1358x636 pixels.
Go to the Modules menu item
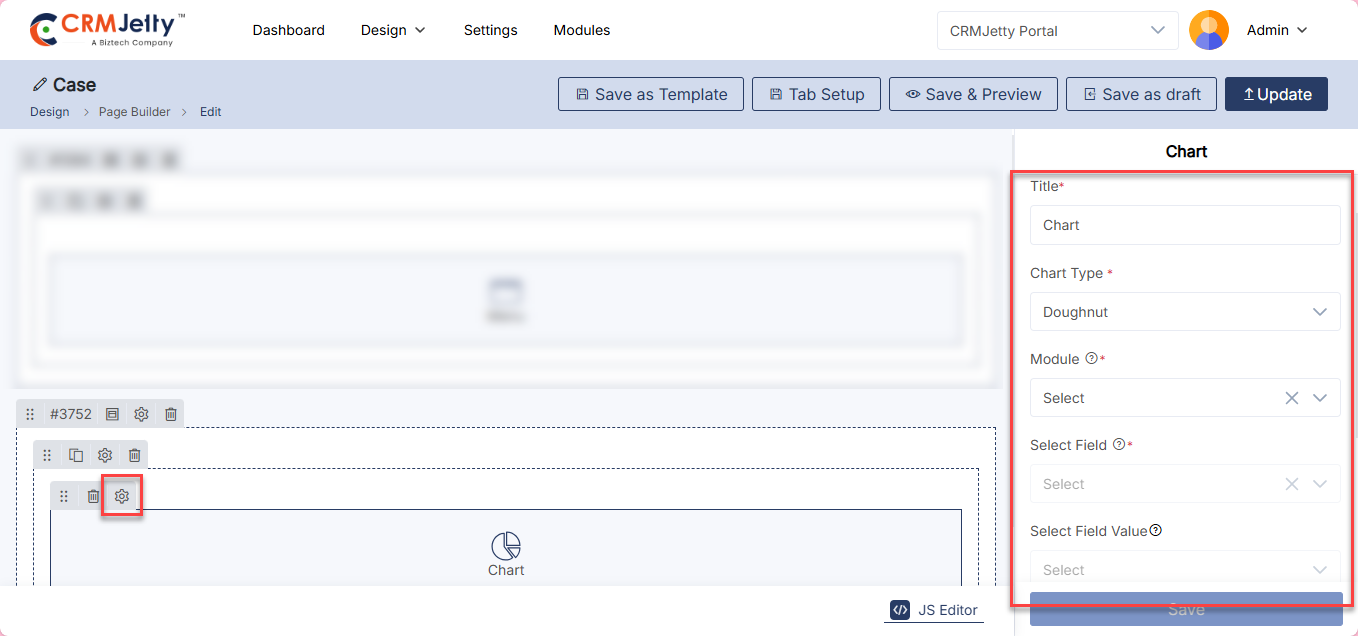click(581, 30)
